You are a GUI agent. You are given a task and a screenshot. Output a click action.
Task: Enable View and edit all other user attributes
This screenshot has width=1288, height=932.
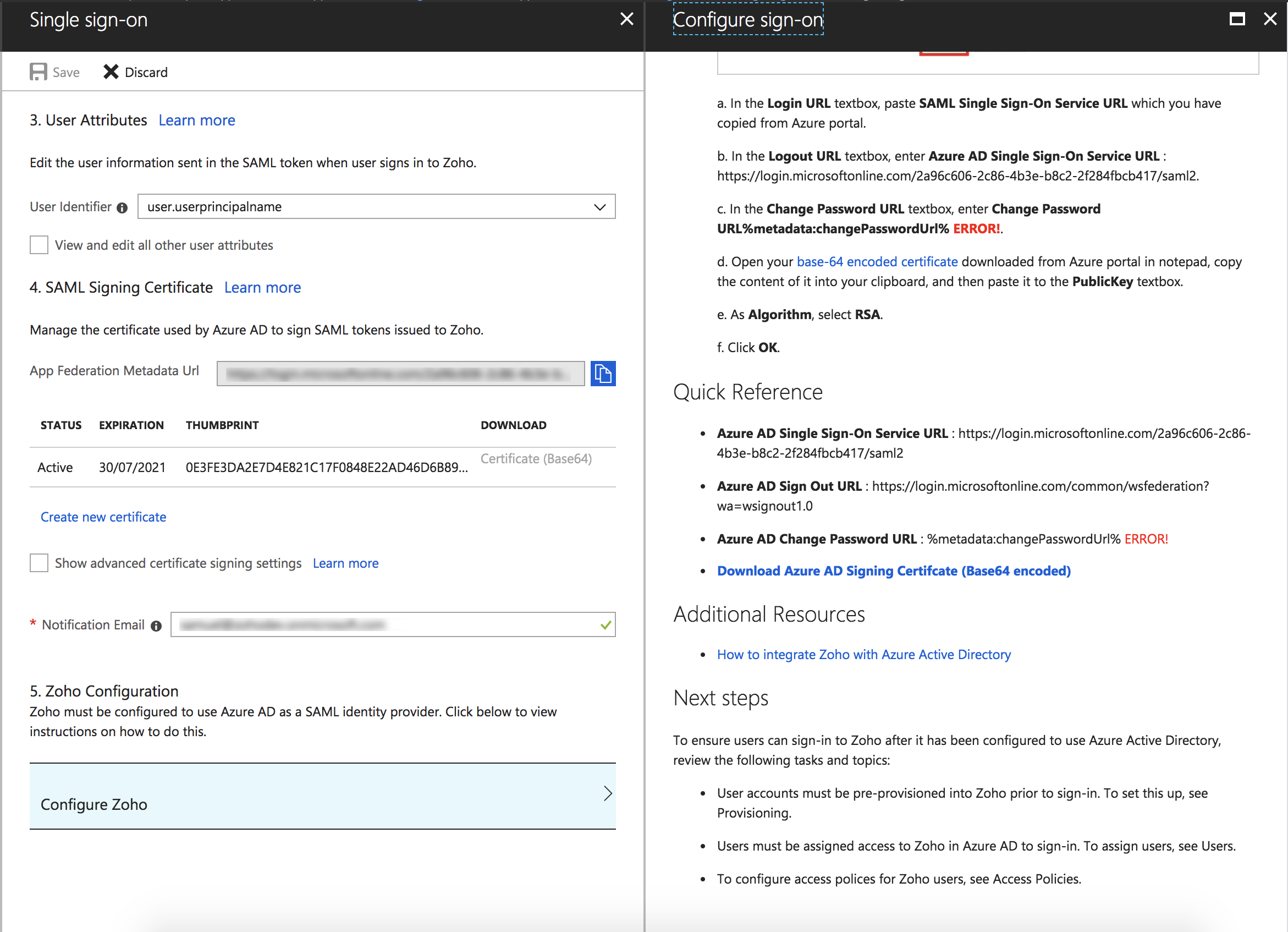pyautogui.click(x=39, y=245)
